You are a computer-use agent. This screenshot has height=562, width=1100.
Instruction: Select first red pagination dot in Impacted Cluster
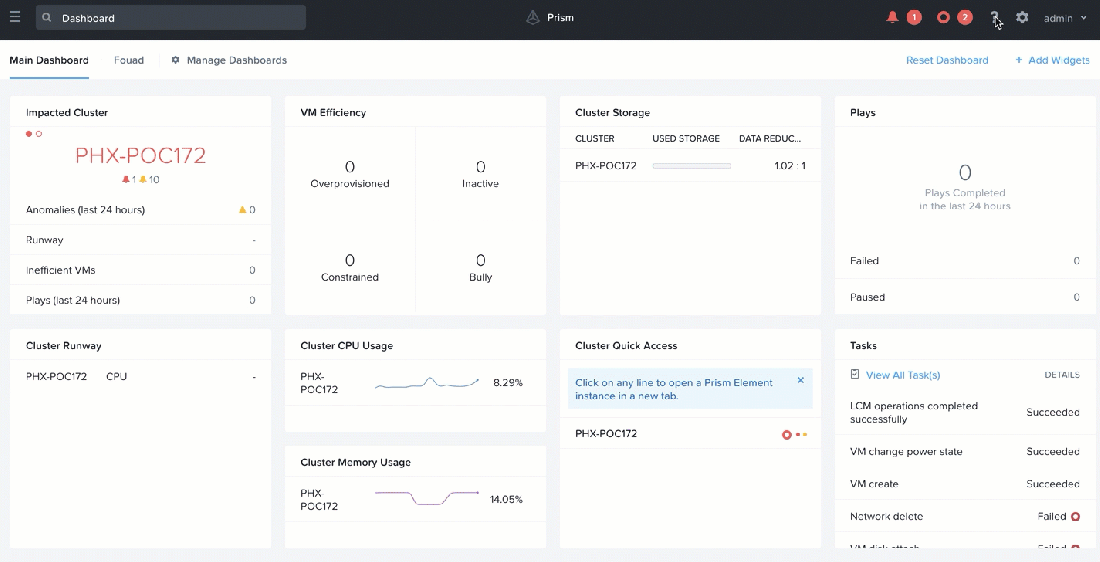[x=29, y=134]
